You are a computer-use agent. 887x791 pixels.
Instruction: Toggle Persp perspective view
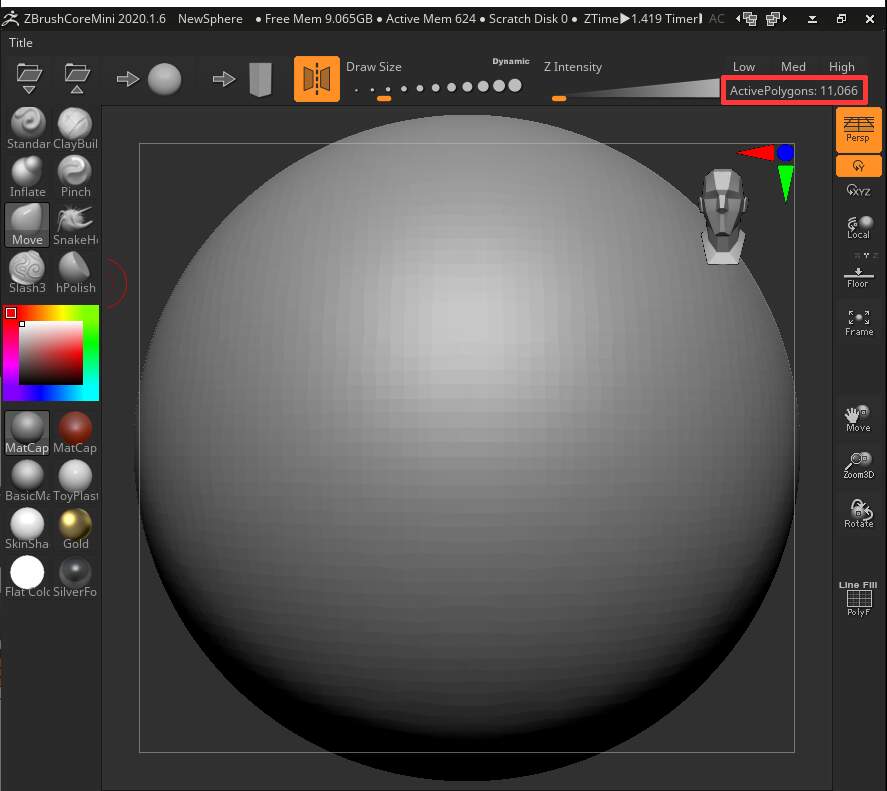pos(859,130)
